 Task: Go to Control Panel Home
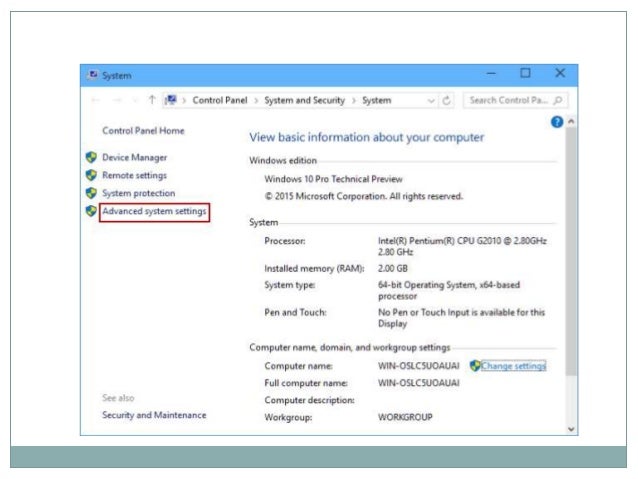click(x=143, y=131)
